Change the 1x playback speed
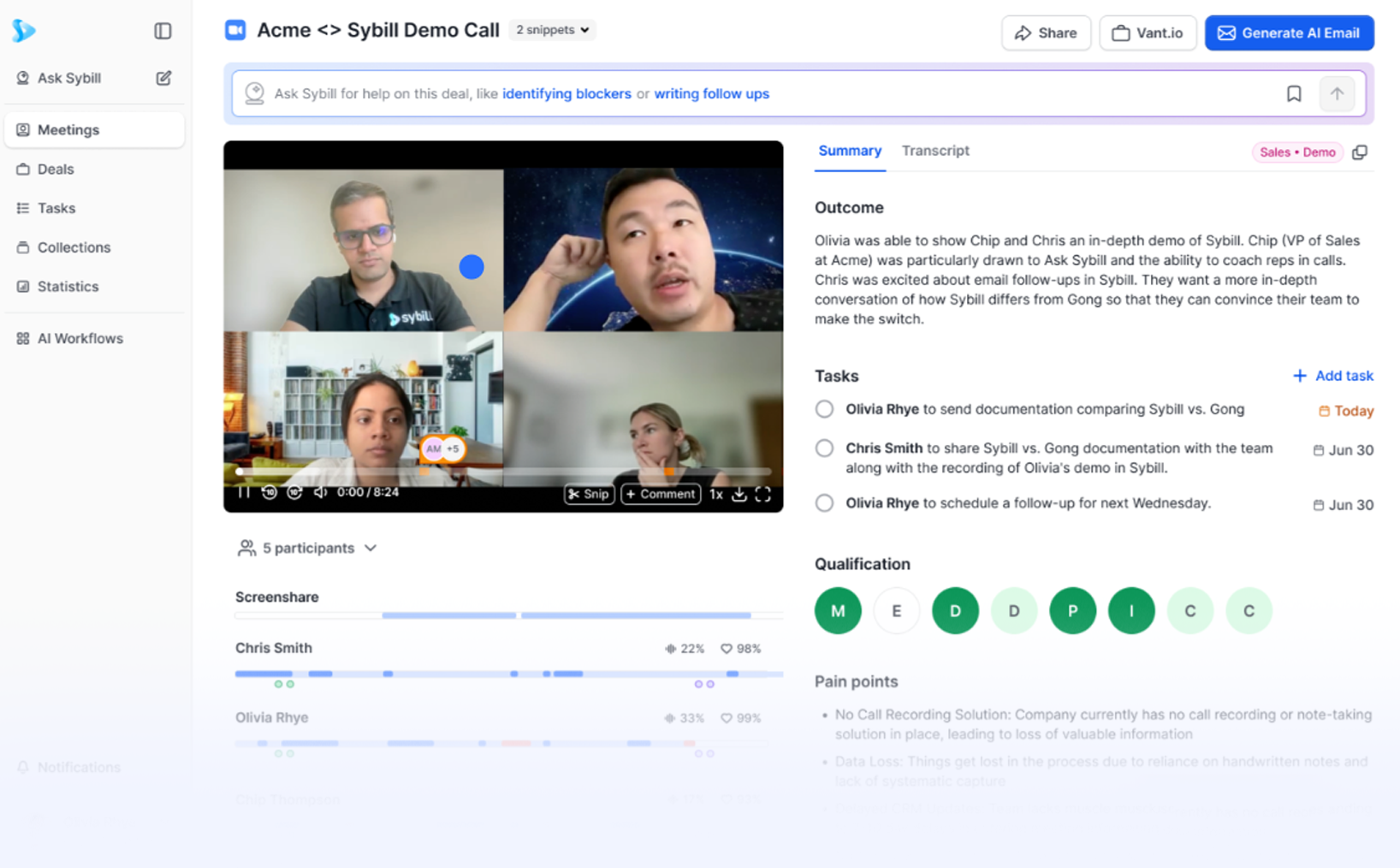Screen dimensions: 1400x868 716,494
